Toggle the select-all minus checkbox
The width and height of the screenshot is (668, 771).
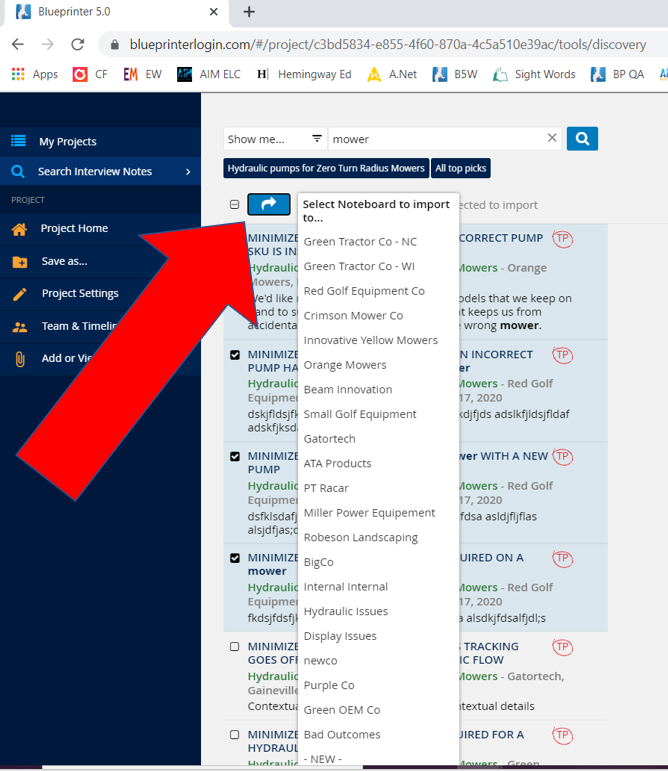[234, 205]
